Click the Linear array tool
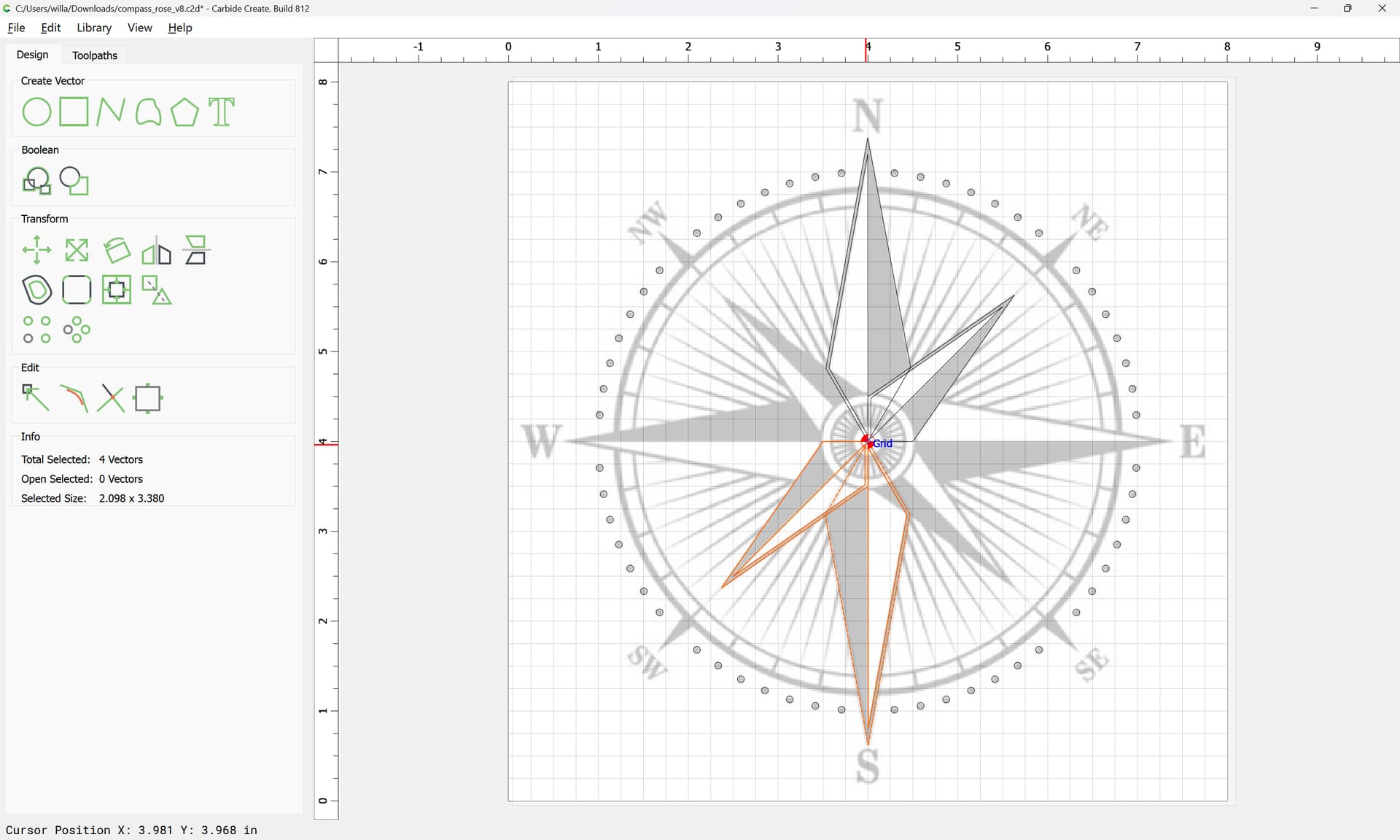 pyautogui.click(x=36, y=330)
